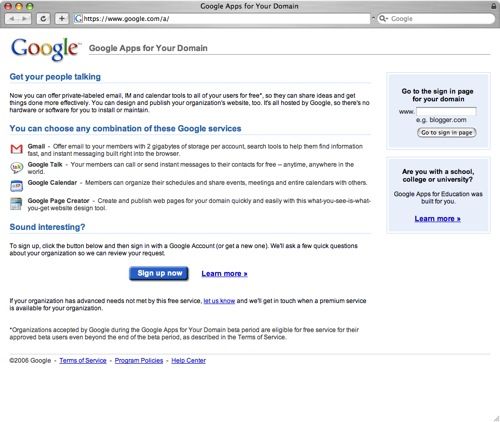Click the window resize grip corner
500x422 pixels.
(496, 418)
